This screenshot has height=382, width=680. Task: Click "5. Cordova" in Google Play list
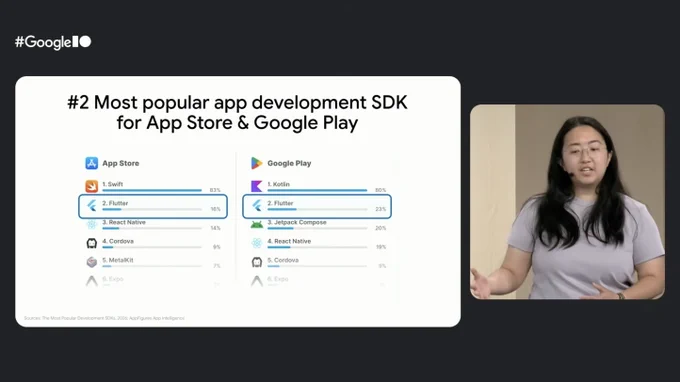283,260
